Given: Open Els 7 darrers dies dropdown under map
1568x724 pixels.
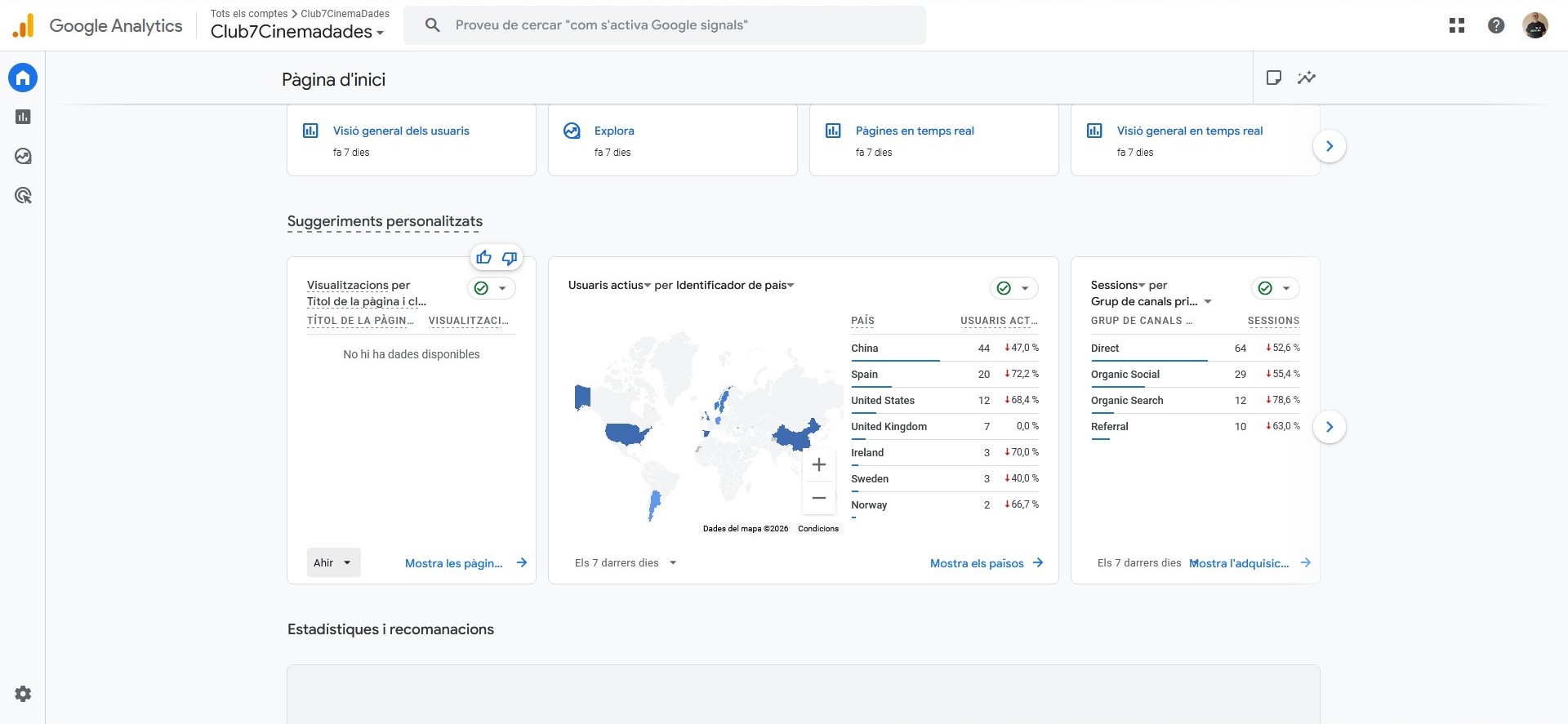Looking at the screenshot, I should pos(626,563).
